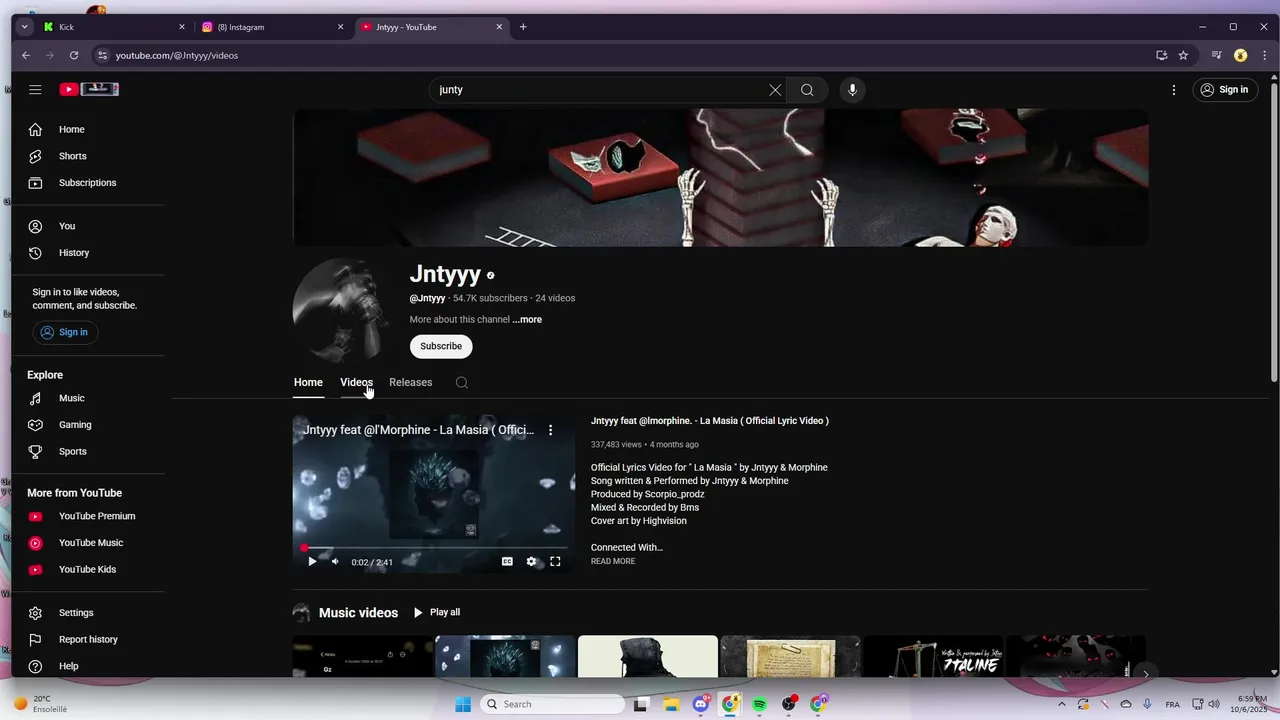Viewport: 1280px width, 720px height.
Task: Click Play all for Music videos
Action: pos(437,612)
